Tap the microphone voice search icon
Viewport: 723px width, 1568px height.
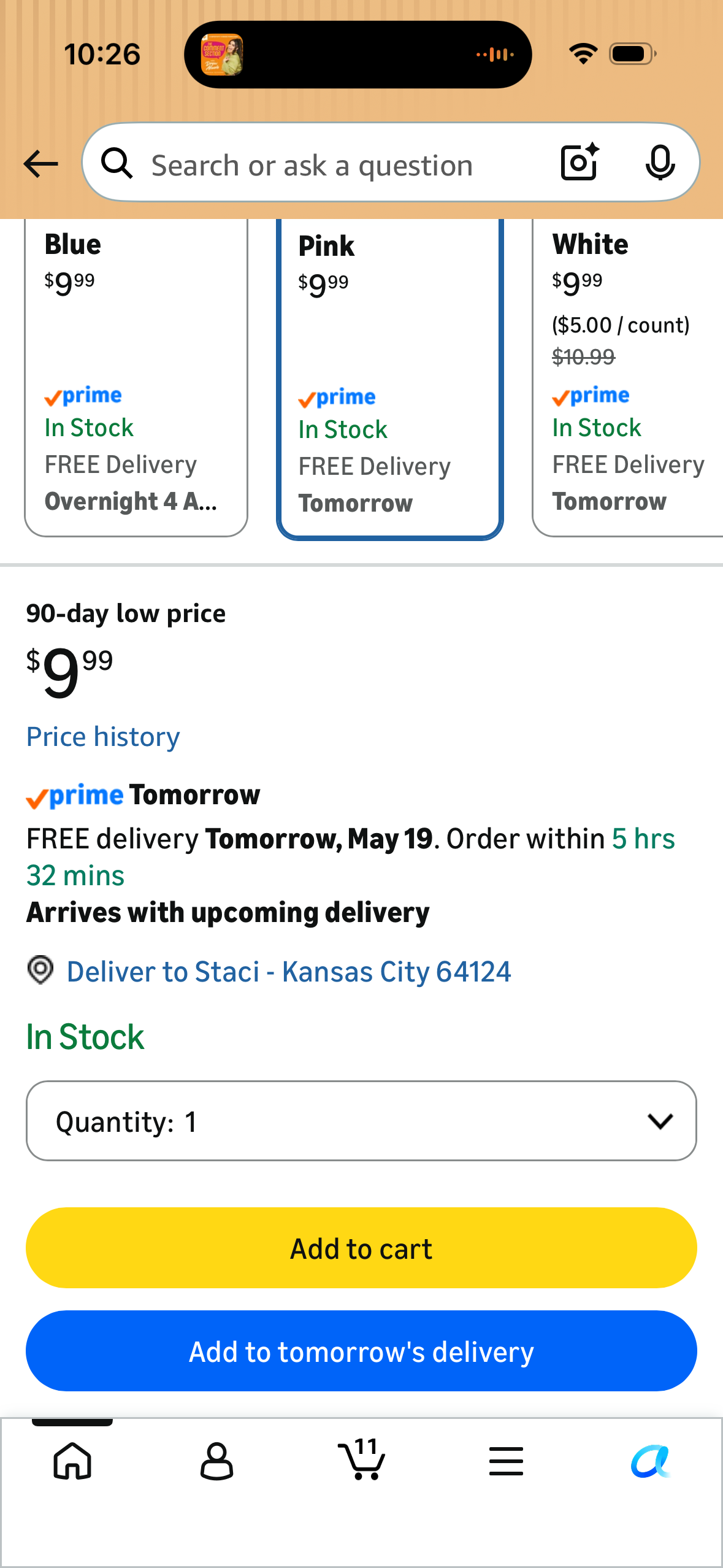(660, 163)
